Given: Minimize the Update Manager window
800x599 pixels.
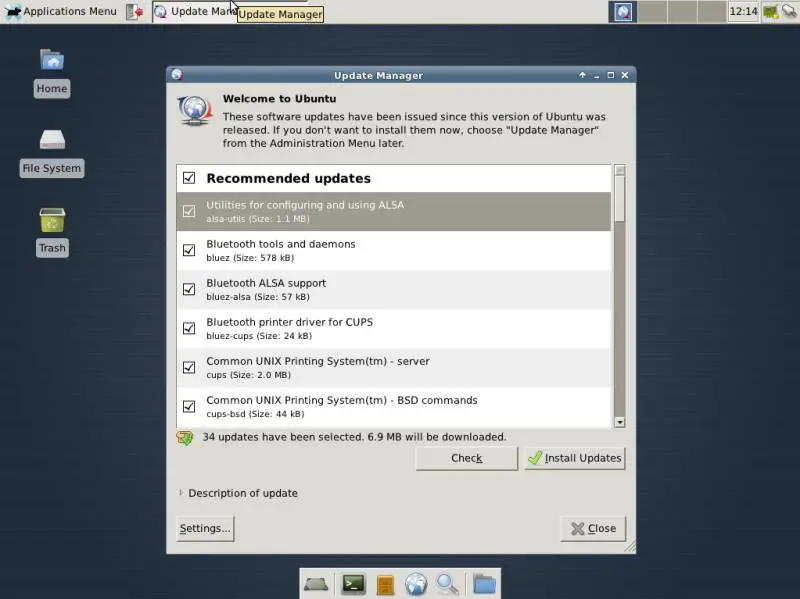Looking at the screenshot, I should [x=596, y=75].
